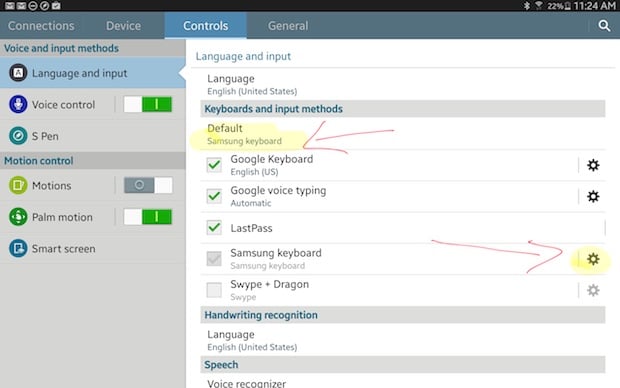The height and width of the screenshot is (388, 620).
Task: Uncheck the LastPass checkbox
Action: coord(214,227)
